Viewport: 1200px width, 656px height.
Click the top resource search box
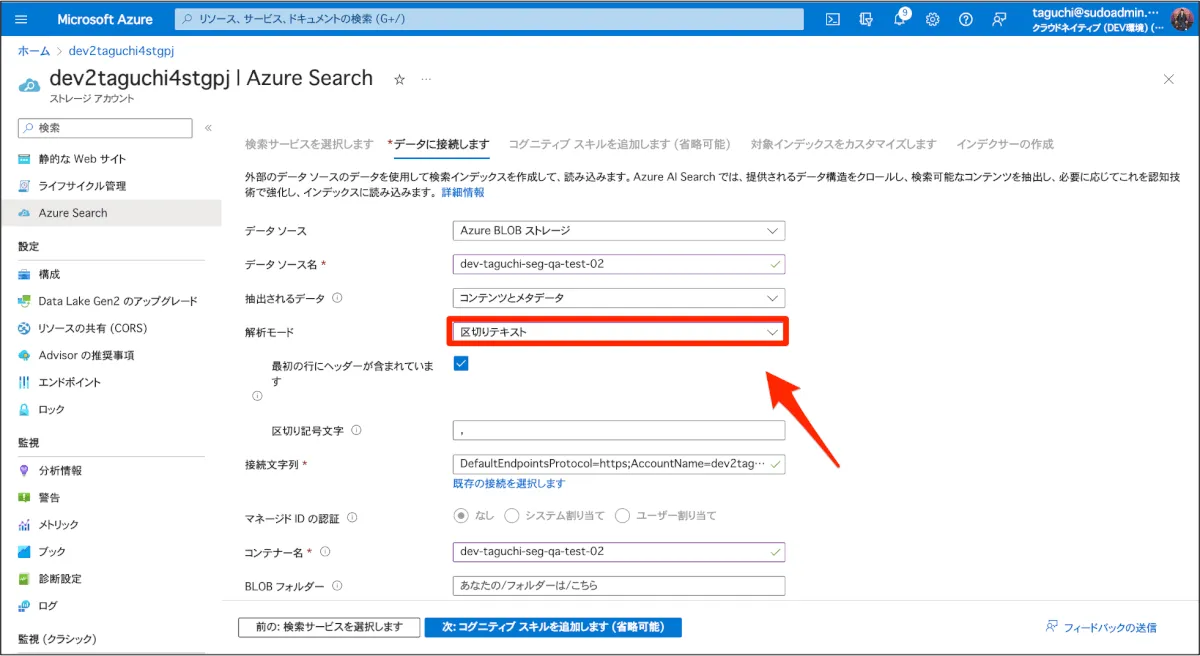click(x=489, y=19)
